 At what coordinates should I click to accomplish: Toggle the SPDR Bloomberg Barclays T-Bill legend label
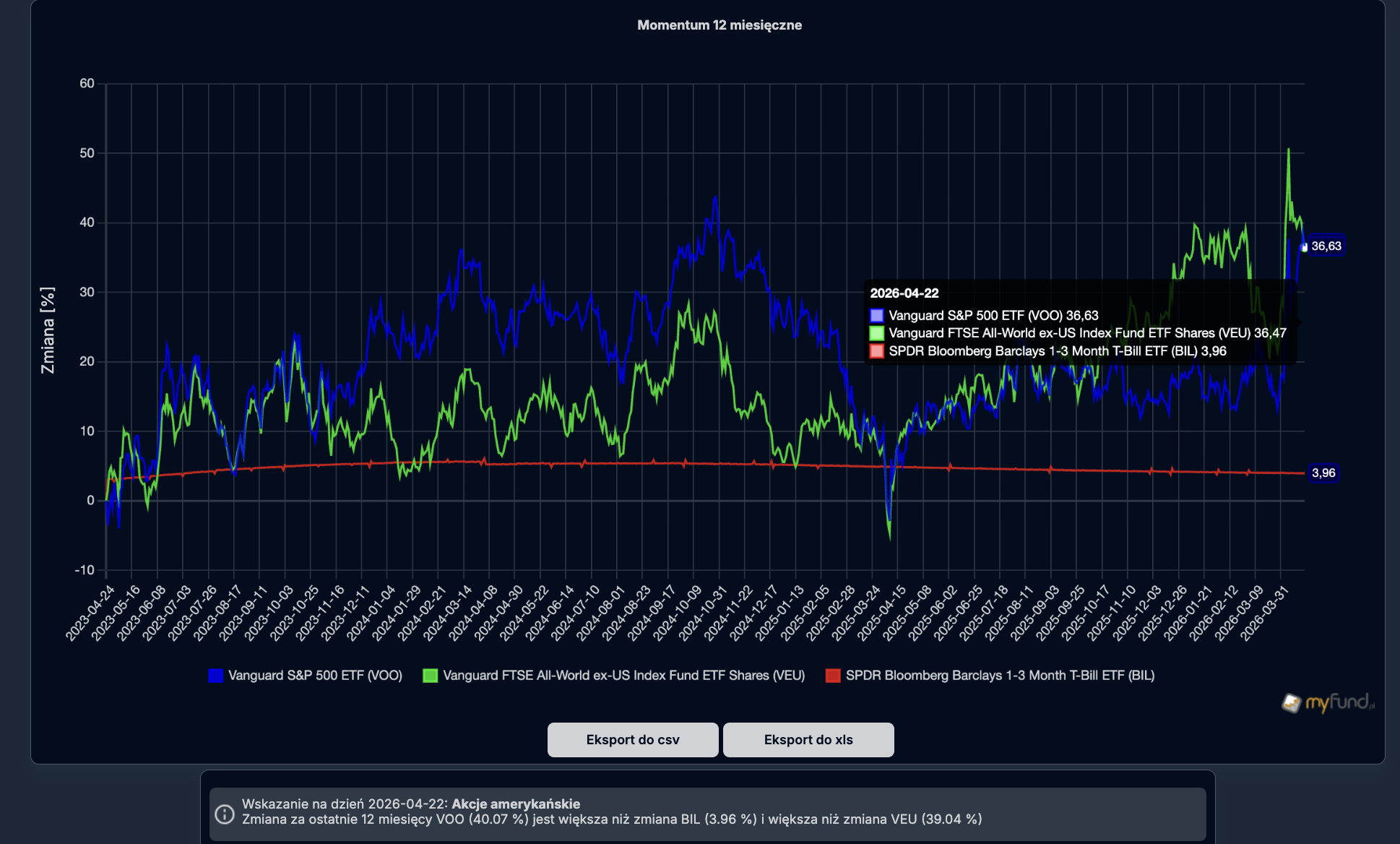click(1001, 676)
